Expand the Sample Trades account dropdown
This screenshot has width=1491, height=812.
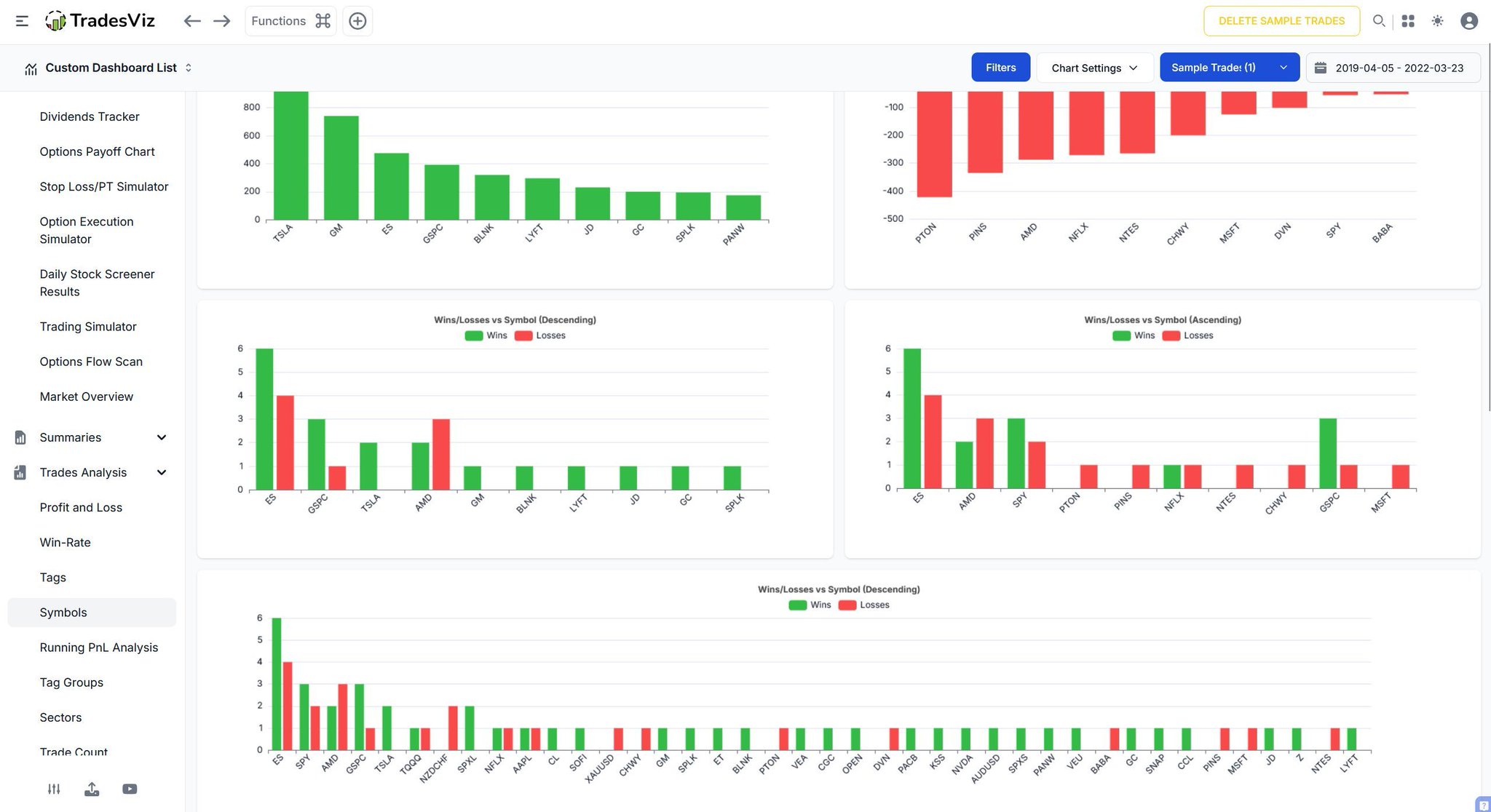(1229, 68)
